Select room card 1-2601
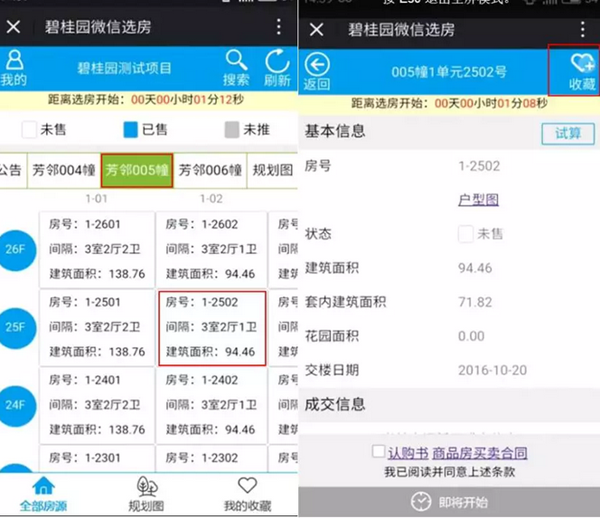Viewport: 600px width, 518px height. click(97, 249)
